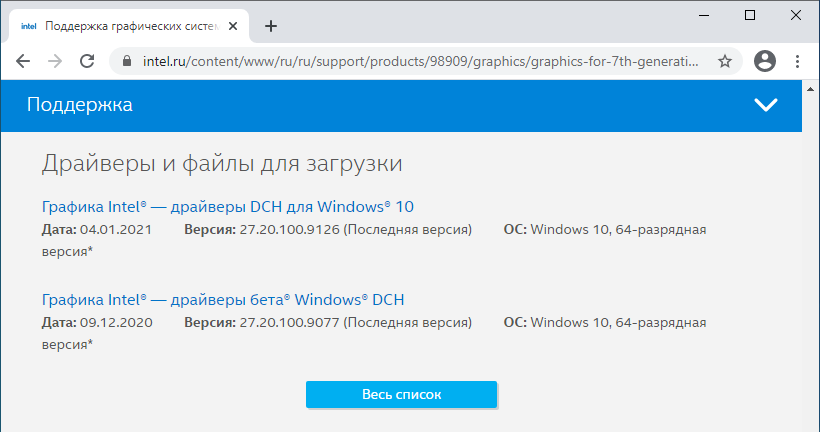
Task: Select the Поддержка графических систем tab
Action: click(130, 26)
